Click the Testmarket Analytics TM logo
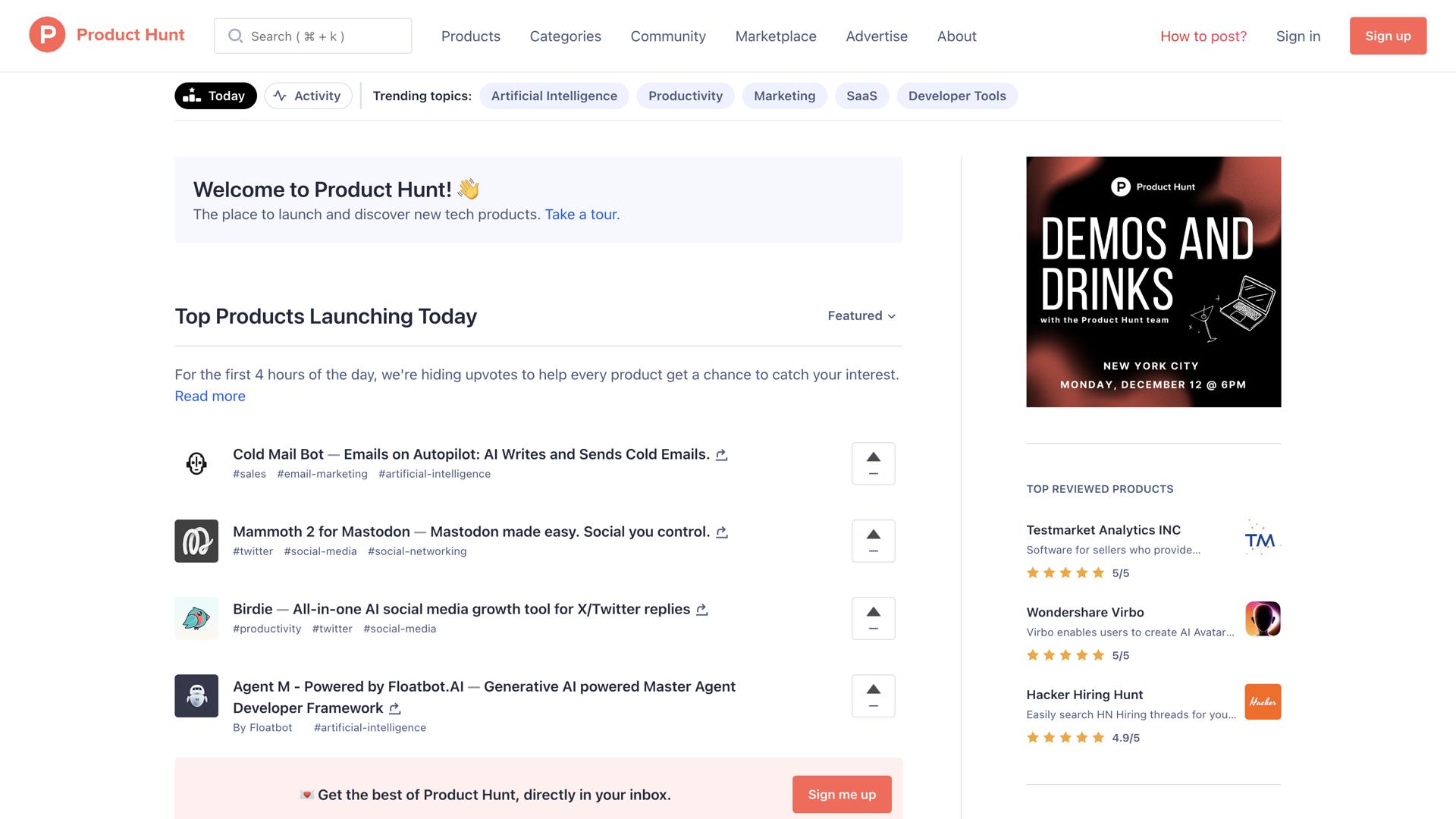The height and width of the screenshot is (819, 1456). (1262, 540)
